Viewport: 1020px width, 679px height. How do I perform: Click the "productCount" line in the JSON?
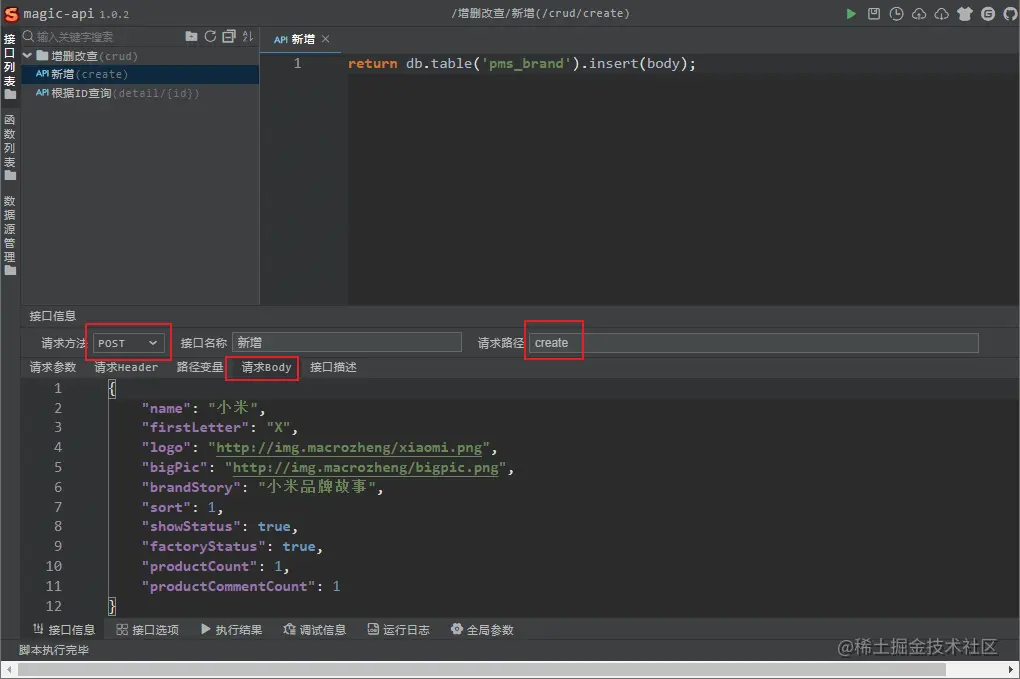point(215,566)
